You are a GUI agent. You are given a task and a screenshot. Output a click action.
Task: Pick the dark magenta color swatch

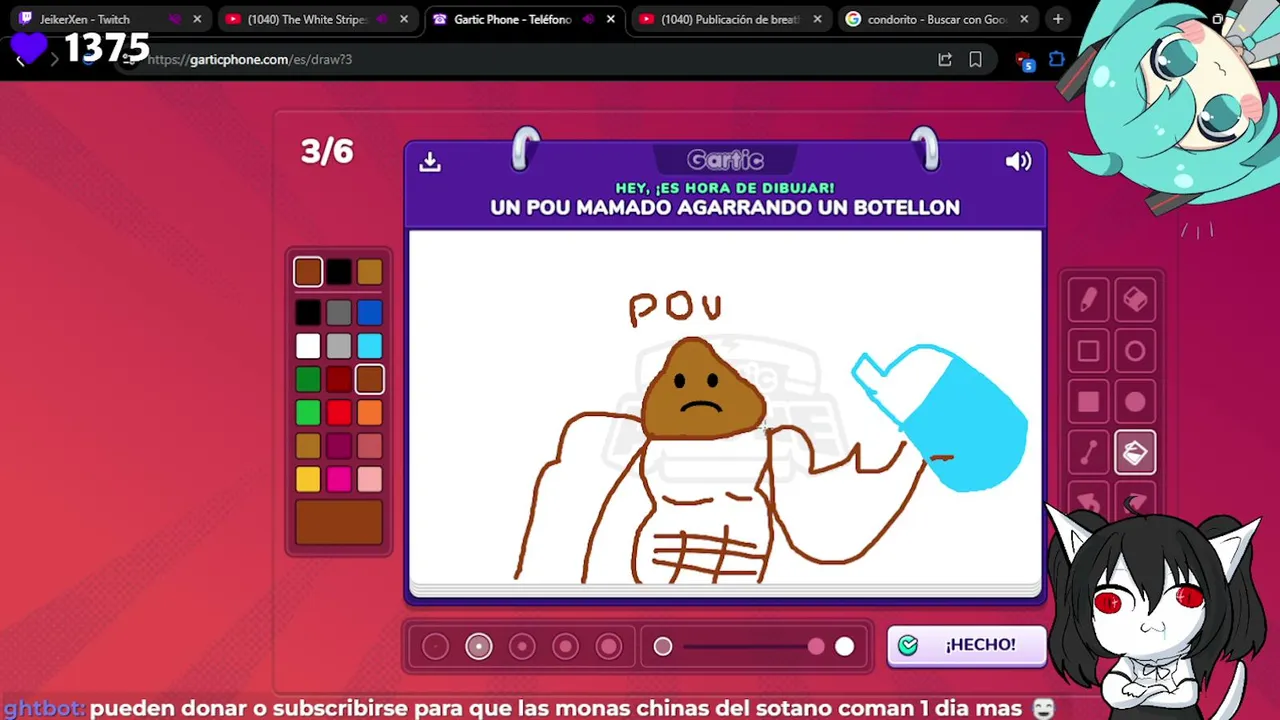(339, 446)
